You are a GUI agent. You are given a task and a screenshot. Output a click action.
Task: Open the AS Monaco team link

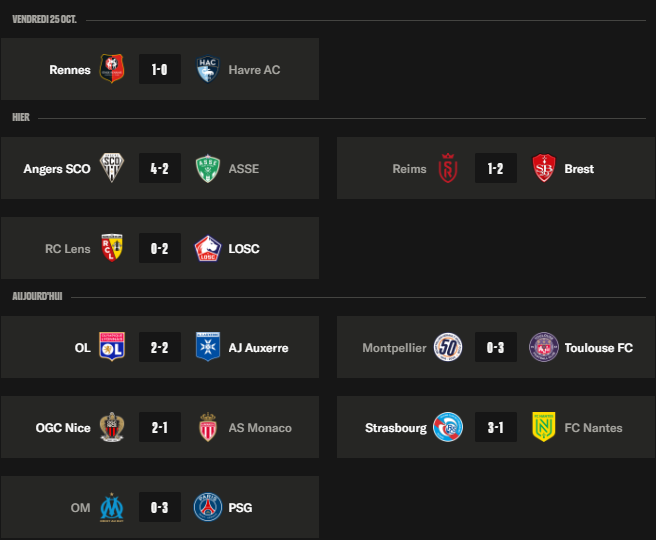[x=260, y=428]
